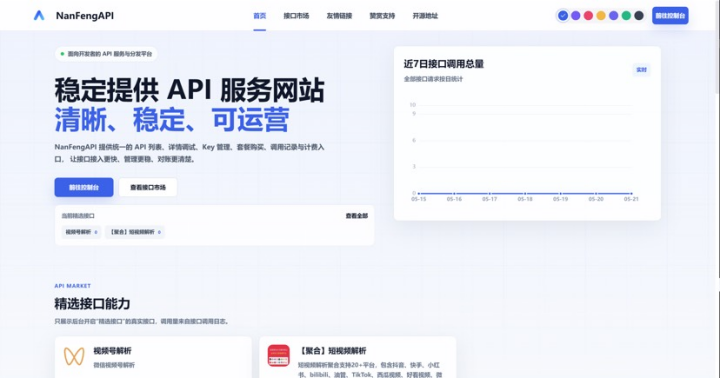The width and height of the screenshot is (720, 379).
Task: Choose the purple swatch between yellow and green
Action: [x=613, y=16]
